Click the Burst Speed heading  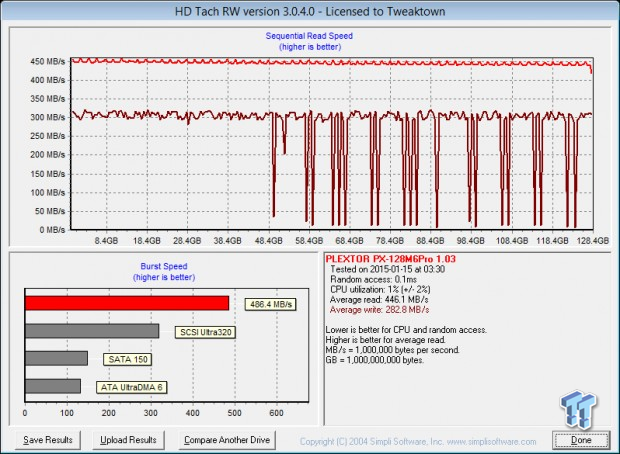tap(164, 267)
